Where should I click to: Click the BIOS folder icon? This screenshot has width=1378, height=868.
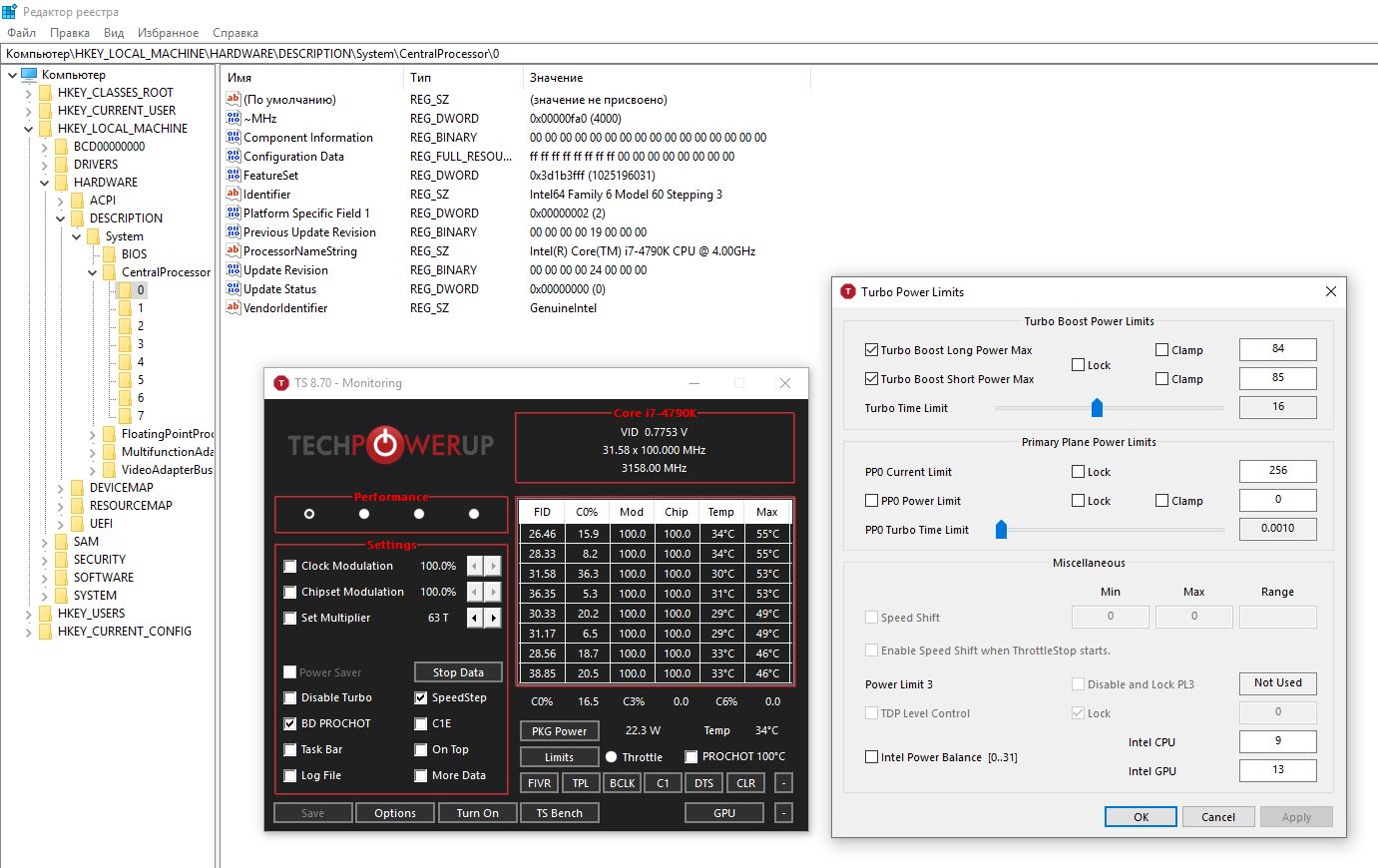coord(110,254)
